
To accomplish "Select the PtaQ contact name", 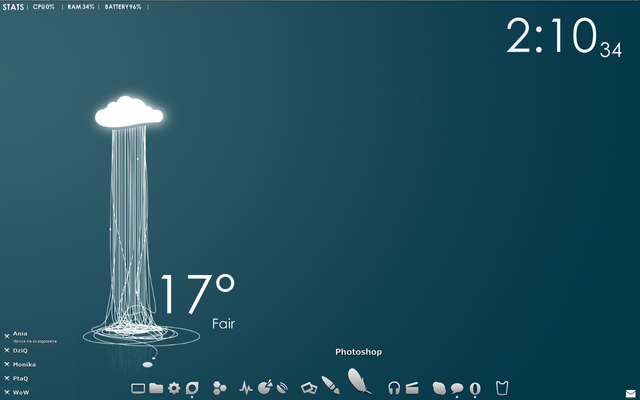I will (x=20, y=378).
